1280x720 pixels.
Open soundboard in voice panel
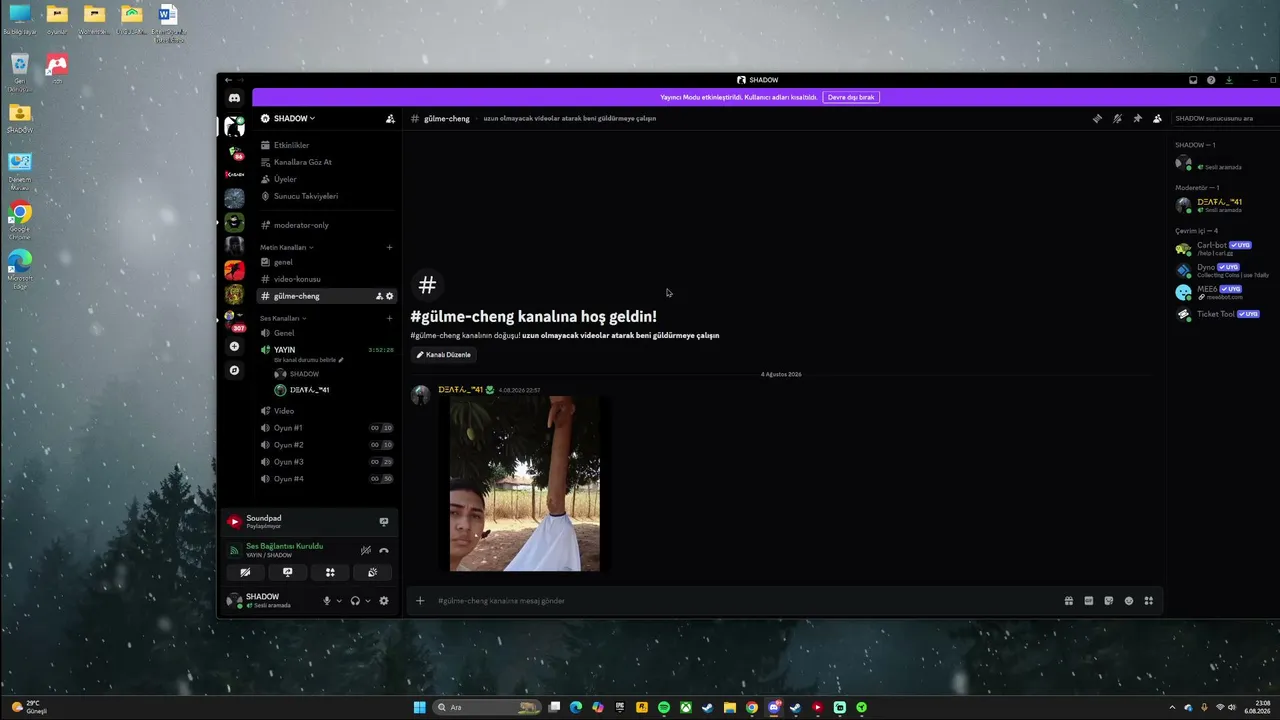coord(372,572)
